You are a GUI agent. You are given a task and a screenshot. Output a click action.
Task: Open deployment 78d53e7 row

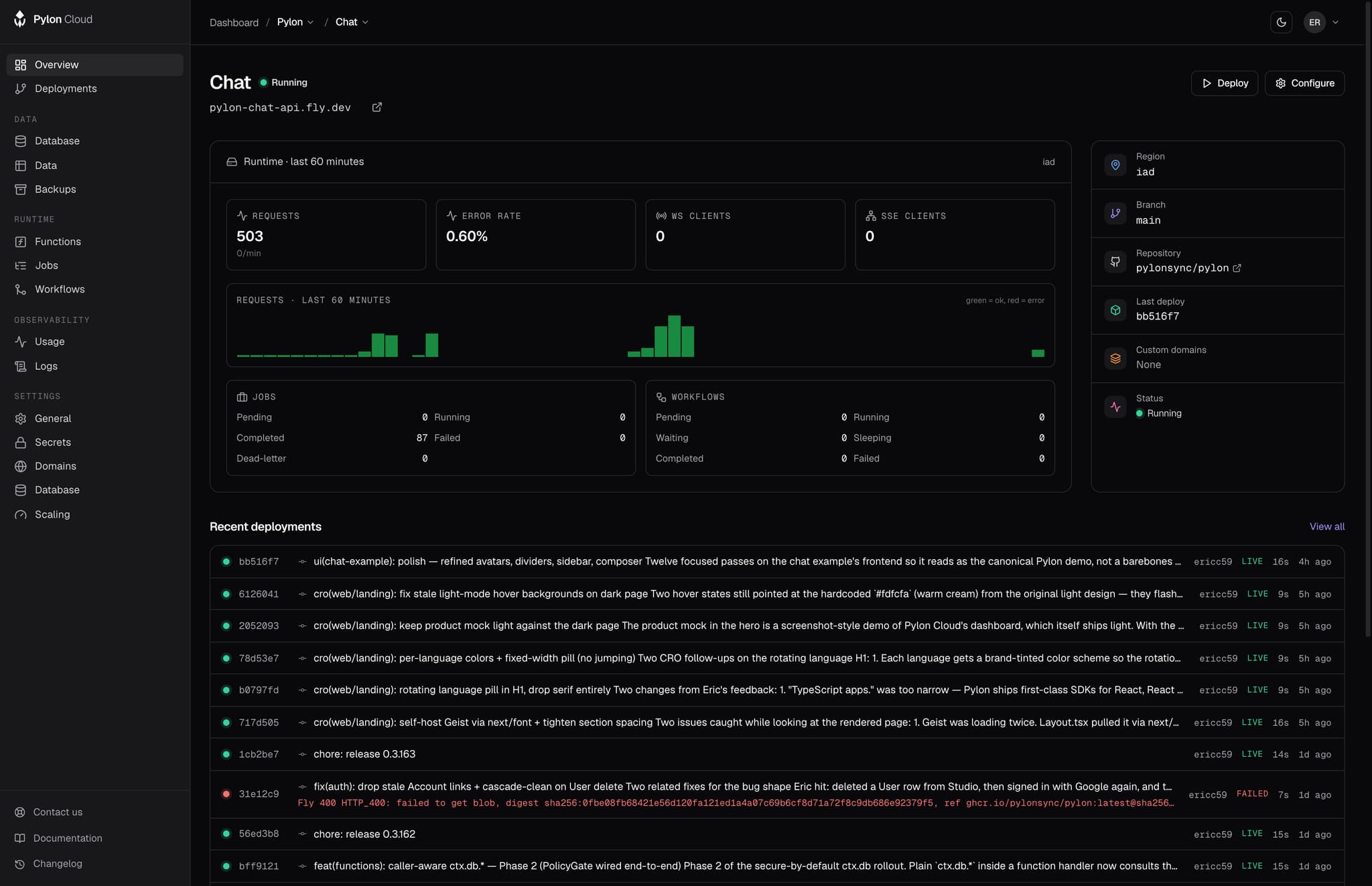pyautogui.click(x=776, y=658)
